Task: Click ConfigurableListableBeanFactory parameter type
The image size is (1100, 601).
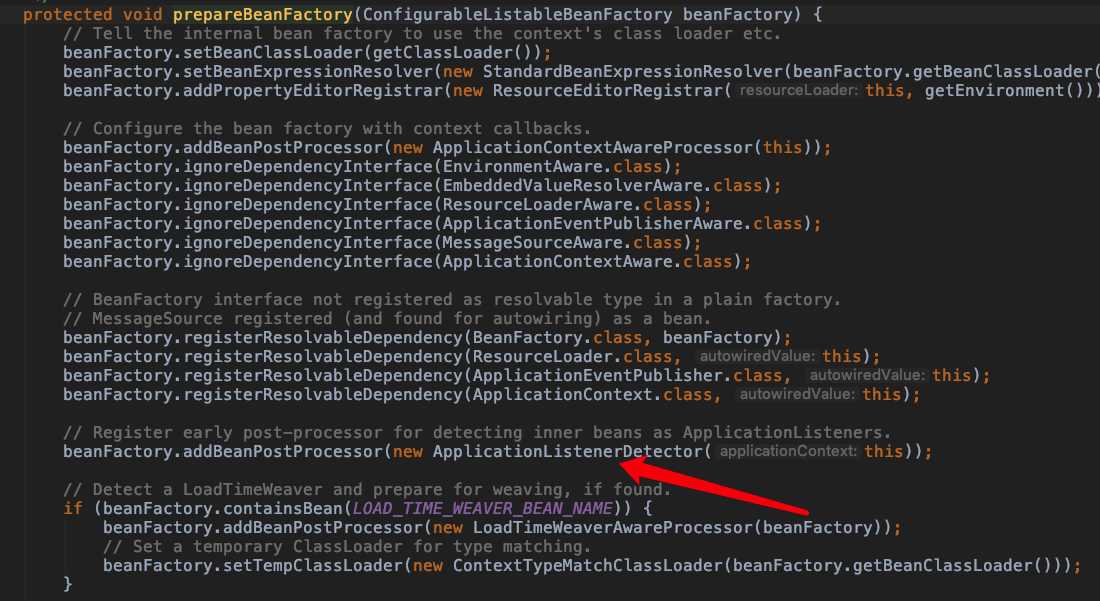Action: 518,14
